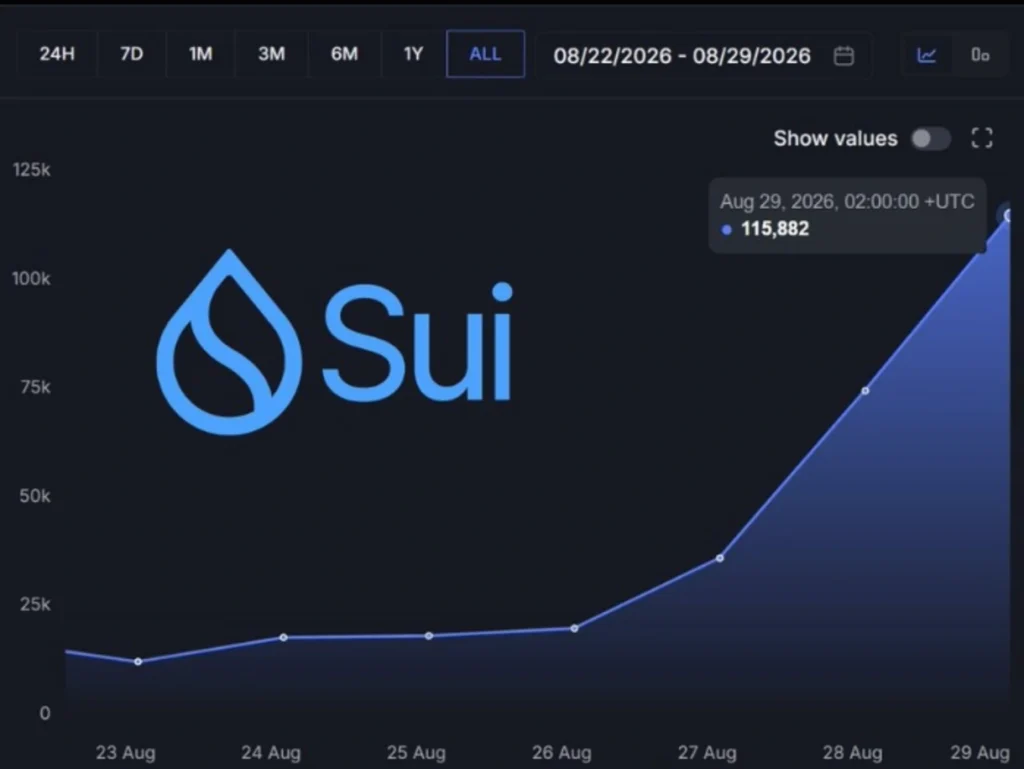This screenshot has width=1024, height=769.
Task: Click the 28 Aug axis label
Action: (x=852, y=753)
